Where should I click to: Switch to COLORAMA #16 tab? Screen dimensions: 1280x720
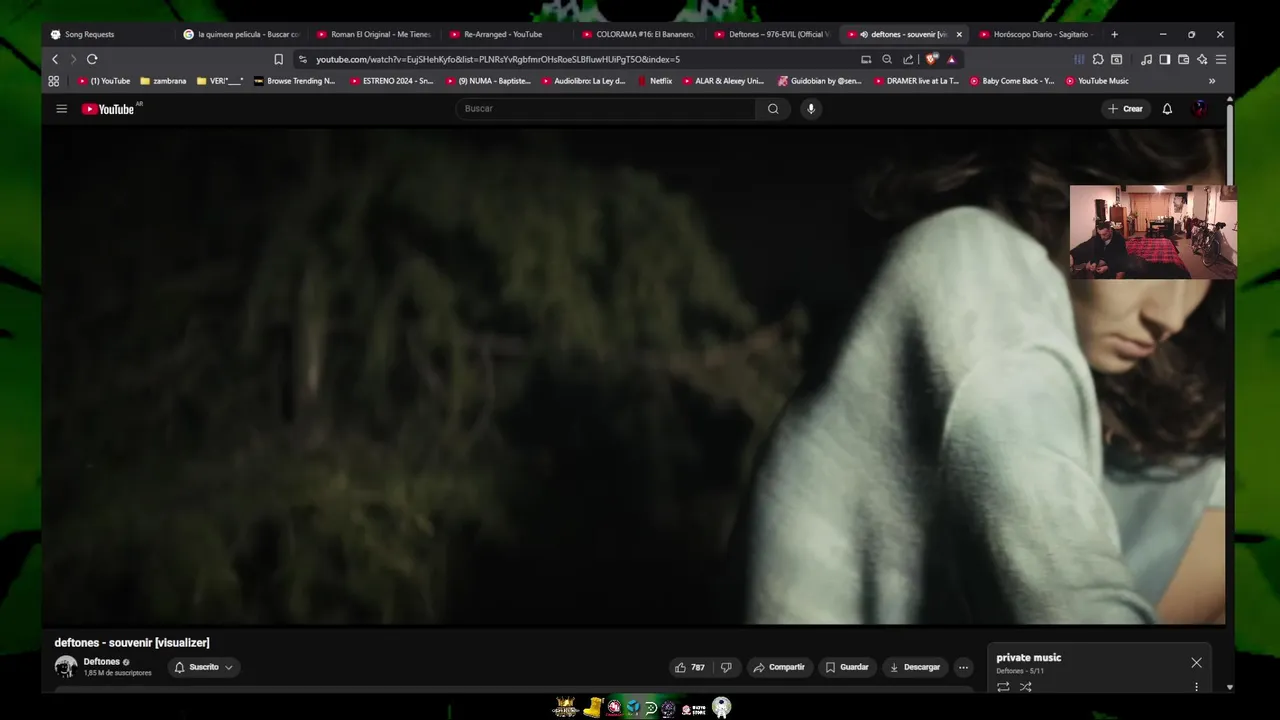(x=640, y=34)
